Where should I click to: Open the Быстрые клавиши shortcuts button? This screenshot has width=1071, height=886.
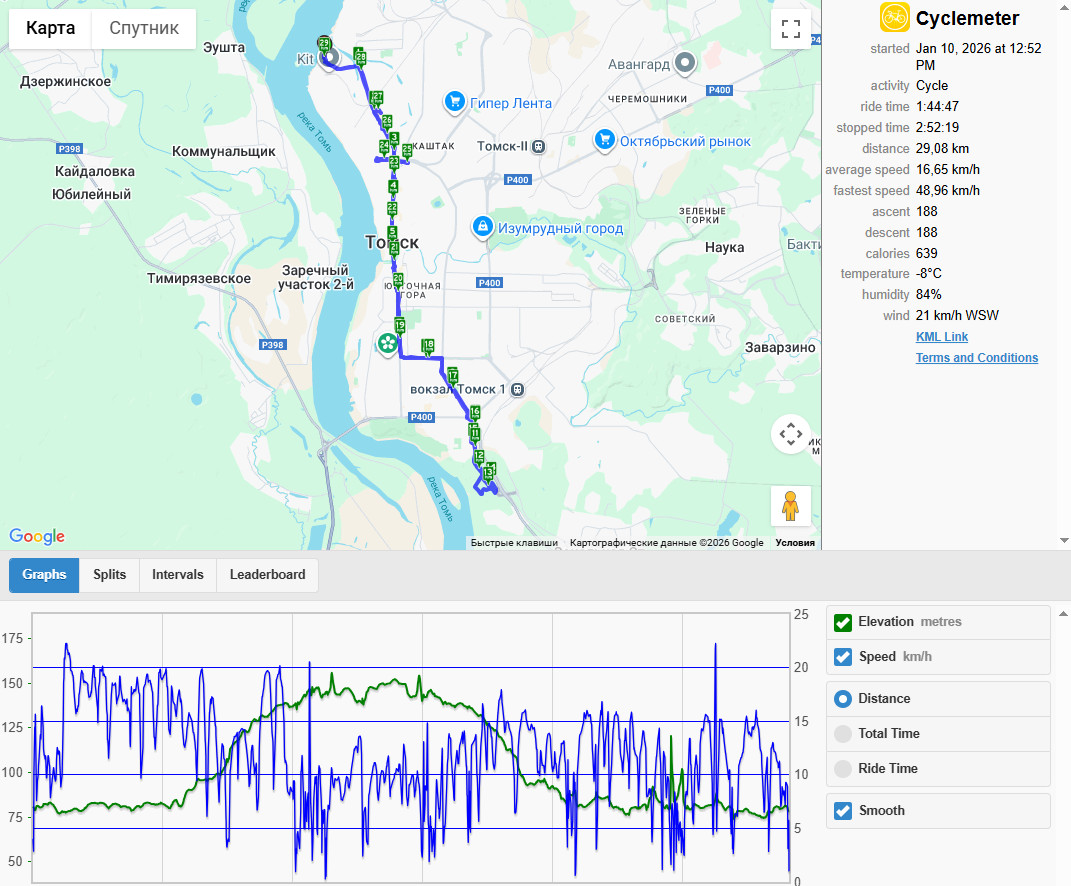click(514, 542)
